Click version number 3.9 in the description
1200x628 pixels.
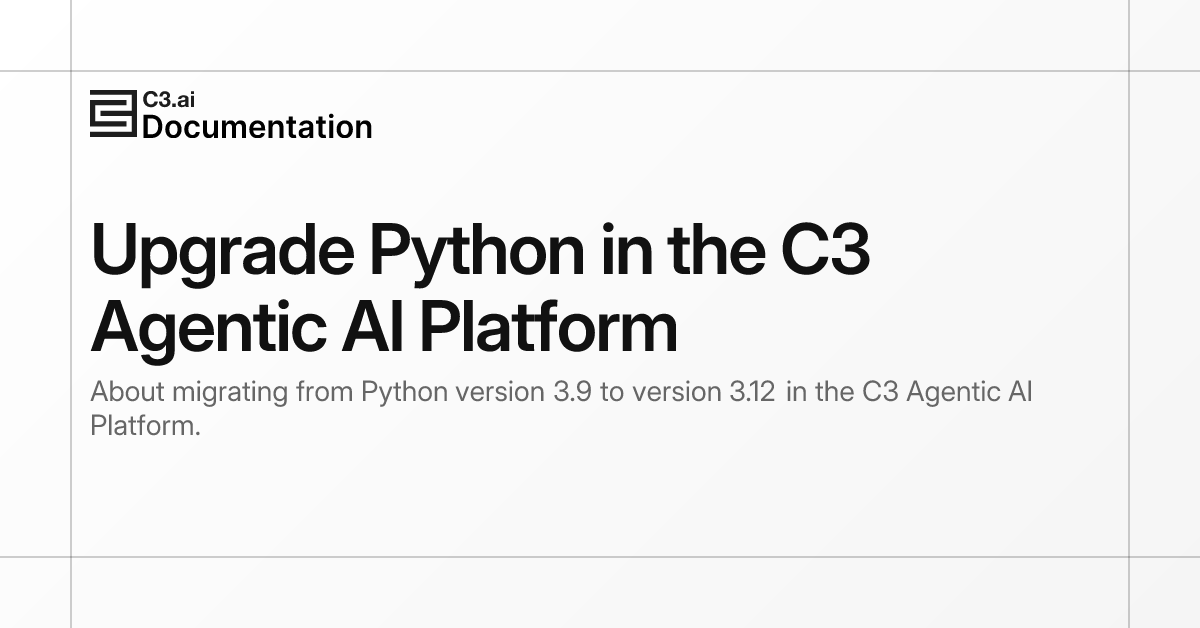click(572, 391)
